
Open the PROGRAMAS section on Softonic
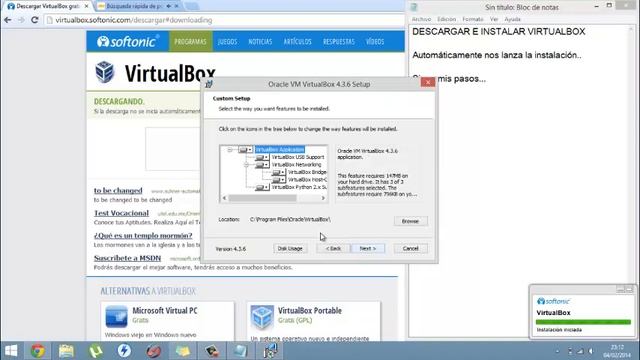click(x=190, y=41)
